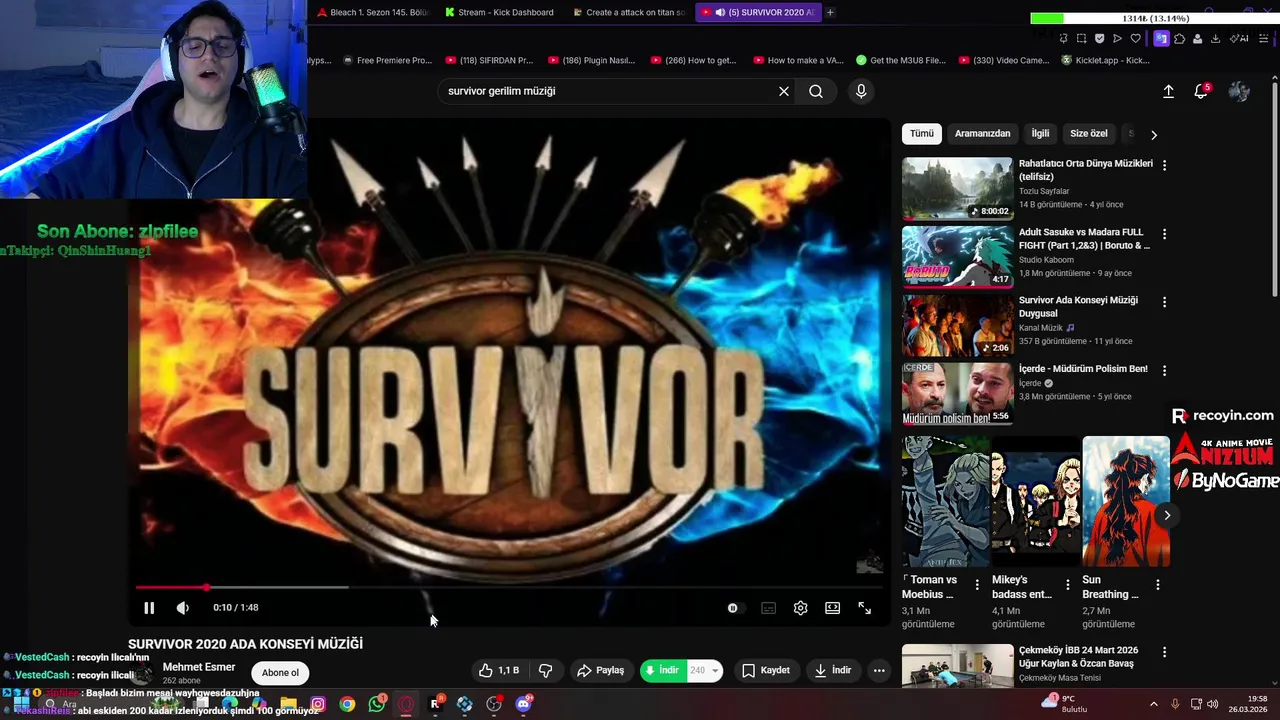Viewport: 1280px width, 720px height.
Task: Switch the player to theater mode
Action: pyautogui.click(x=832, y=608)
